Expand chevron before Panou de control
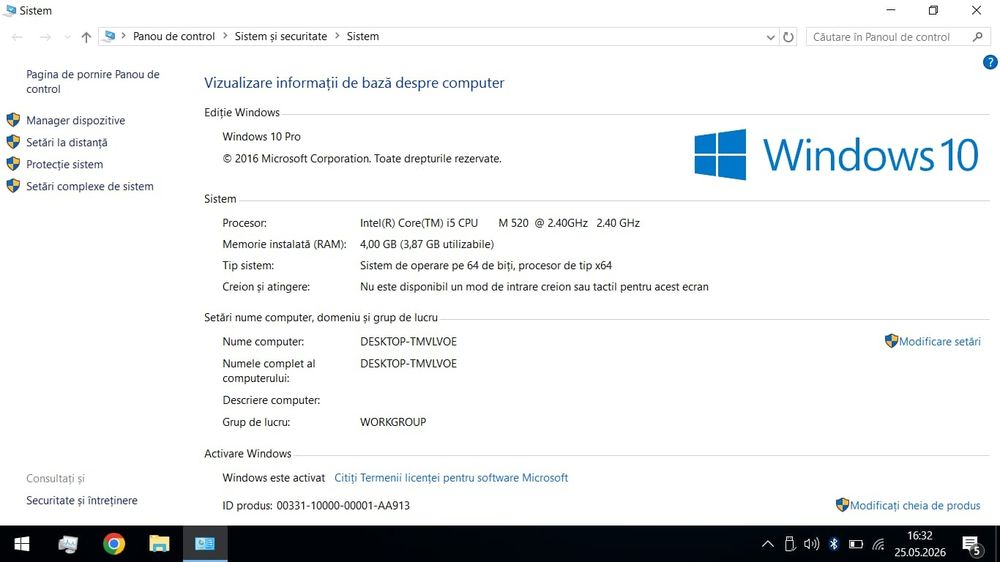 123,36
